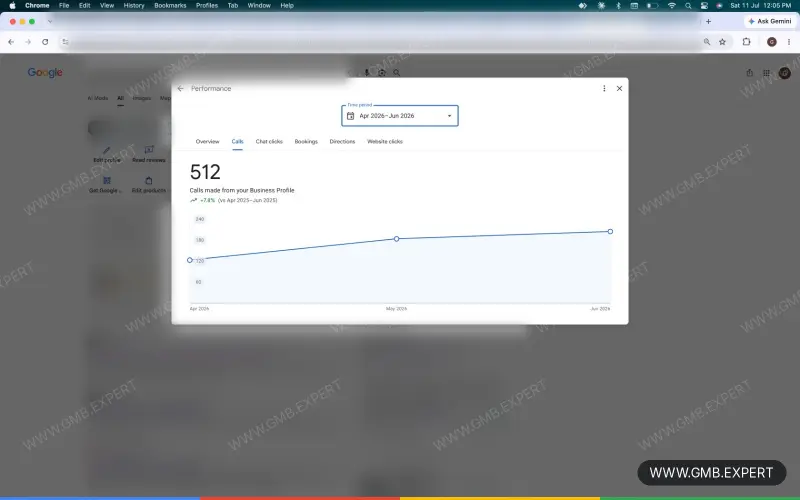Open the Help menu
The height and width of the screenshot is (500, 800).
(x=287, y=6)
